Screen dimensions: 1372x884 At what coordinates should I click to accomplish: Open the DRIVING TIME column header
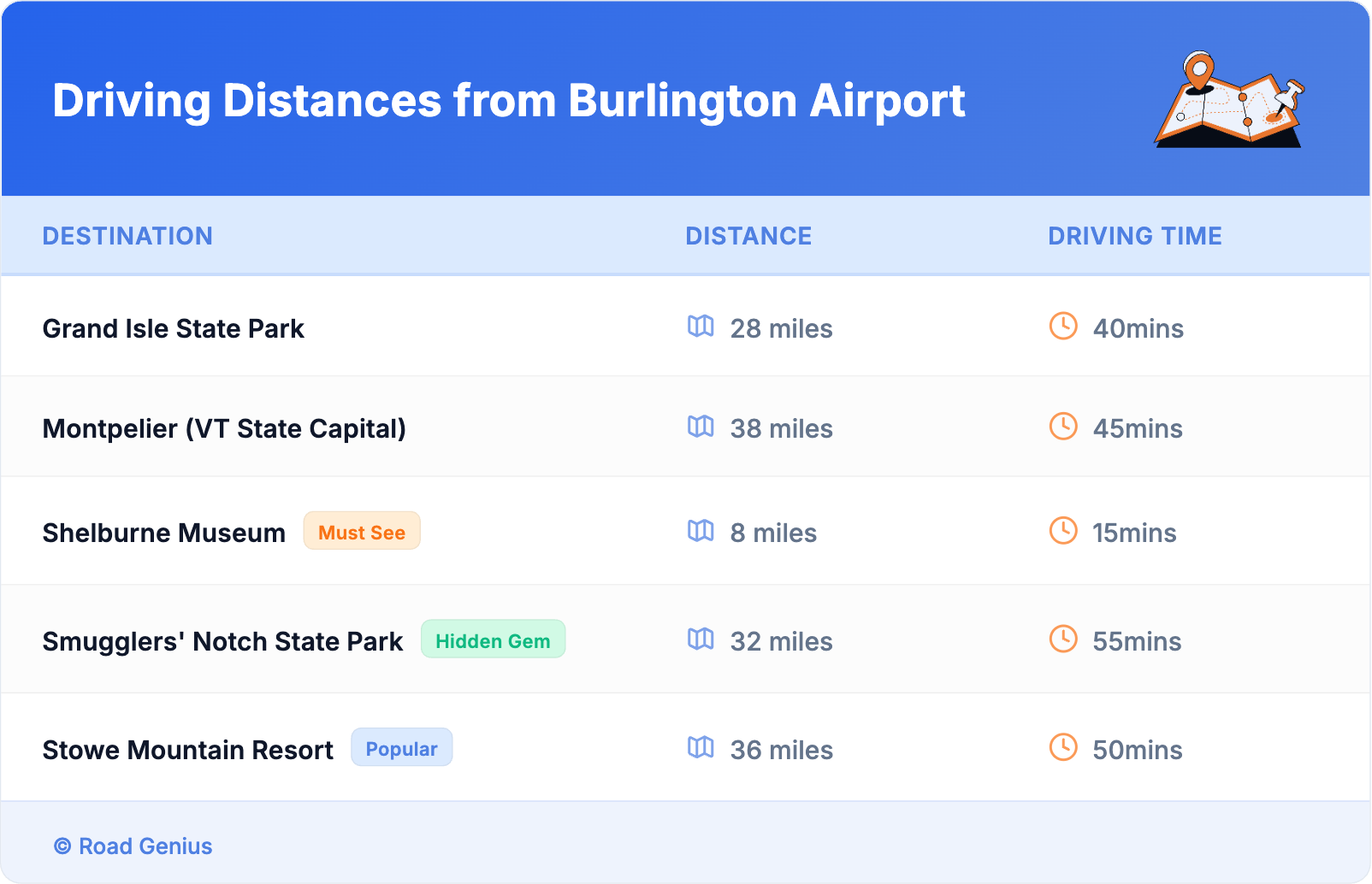pyautogui.click(x=1134, y=236)
